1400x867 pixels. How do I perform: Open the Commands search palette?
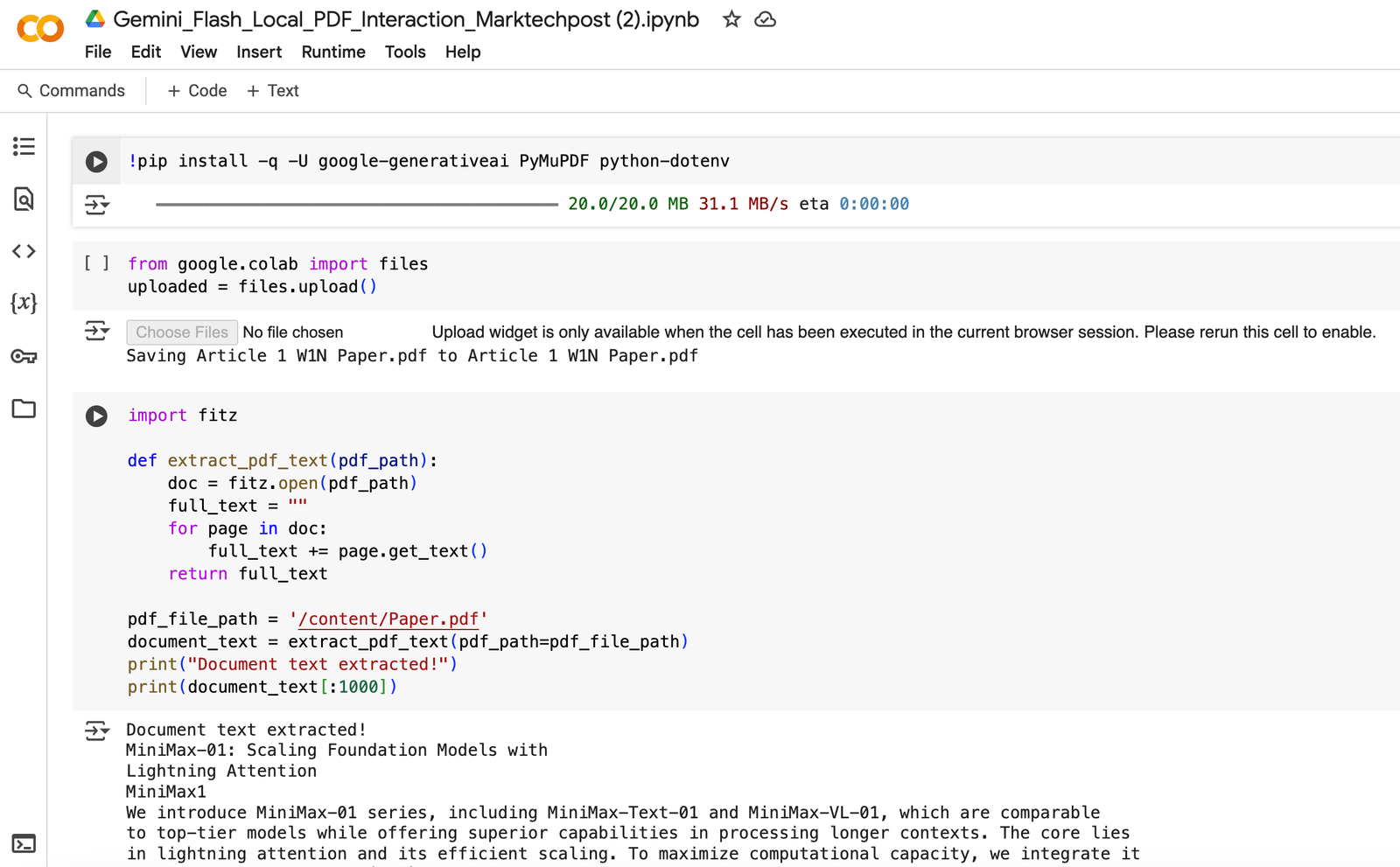[x=72, y=91]
